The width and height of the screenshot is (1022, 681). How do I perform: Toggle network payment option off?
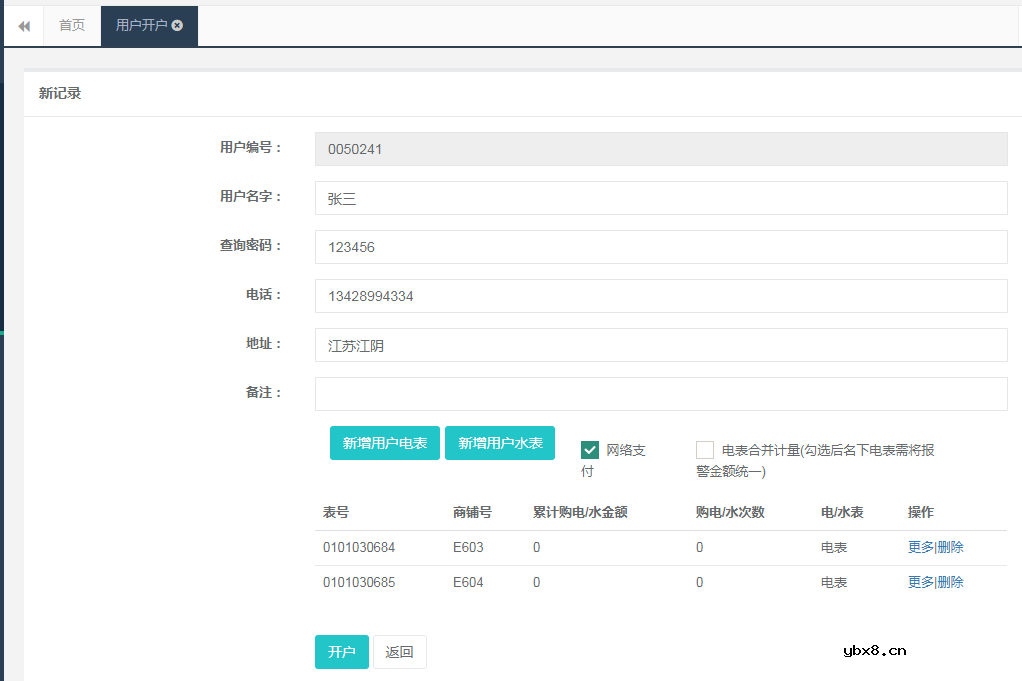(x=590, y=449)
